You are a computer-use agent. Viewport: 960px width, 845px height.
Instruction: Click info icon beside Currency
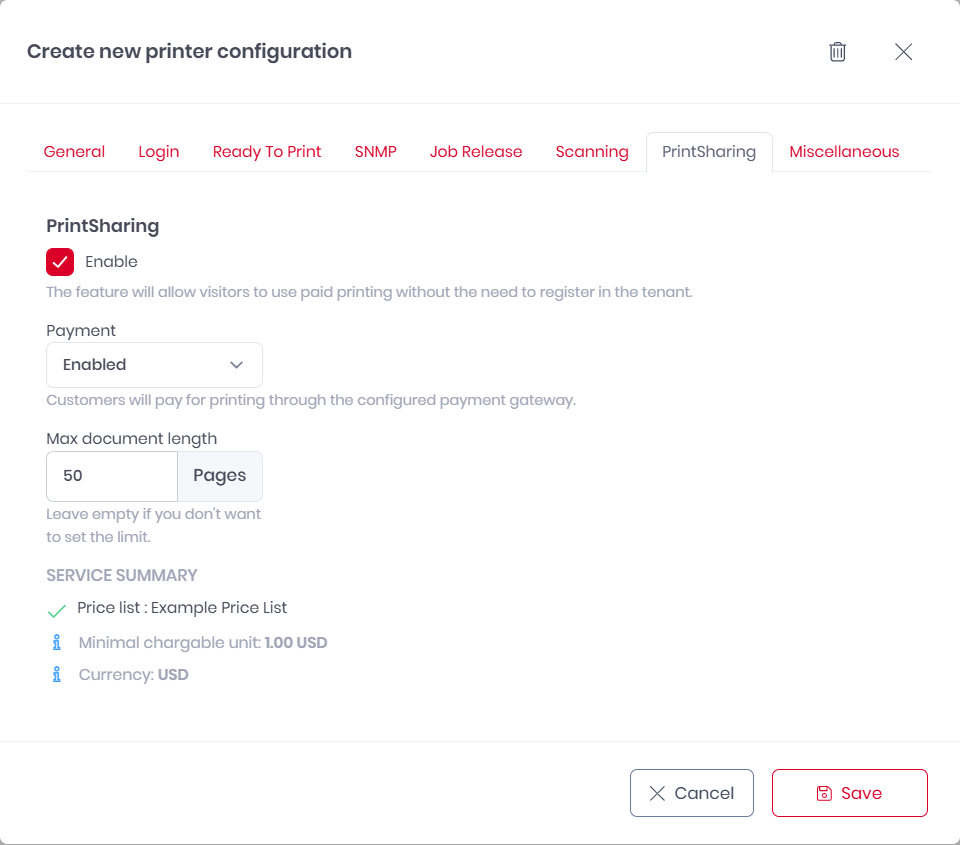(57, 674)
